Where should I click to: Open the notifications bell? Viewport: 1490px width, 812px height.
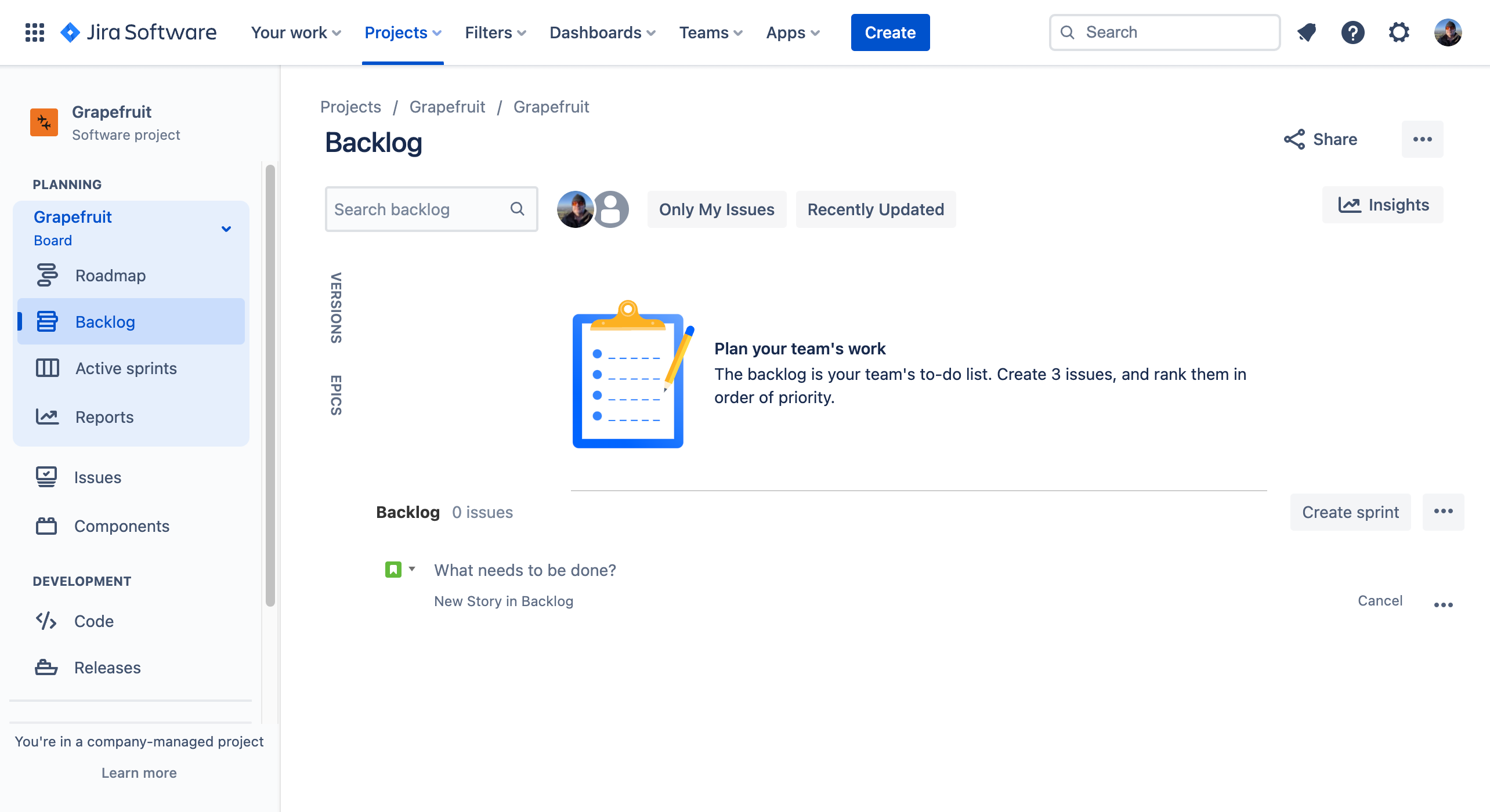(x=1306, y=32)
